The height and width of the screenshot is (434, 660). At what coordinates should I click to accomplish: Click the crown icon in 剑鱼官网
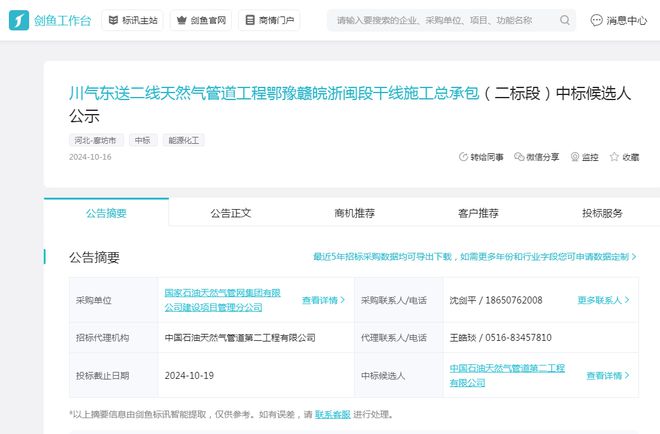coord(181,20)
